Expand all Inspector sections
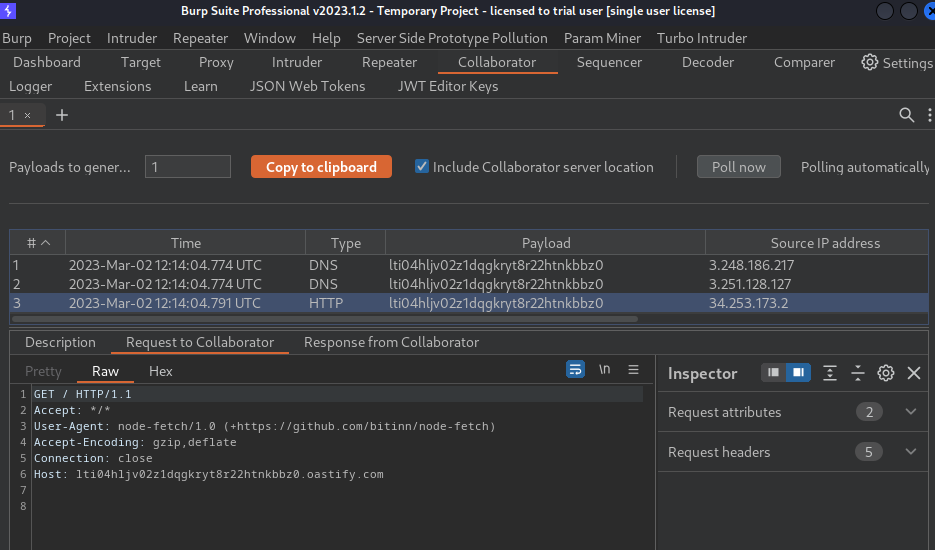This screenshot has width=935, height=550. (829, 373)
